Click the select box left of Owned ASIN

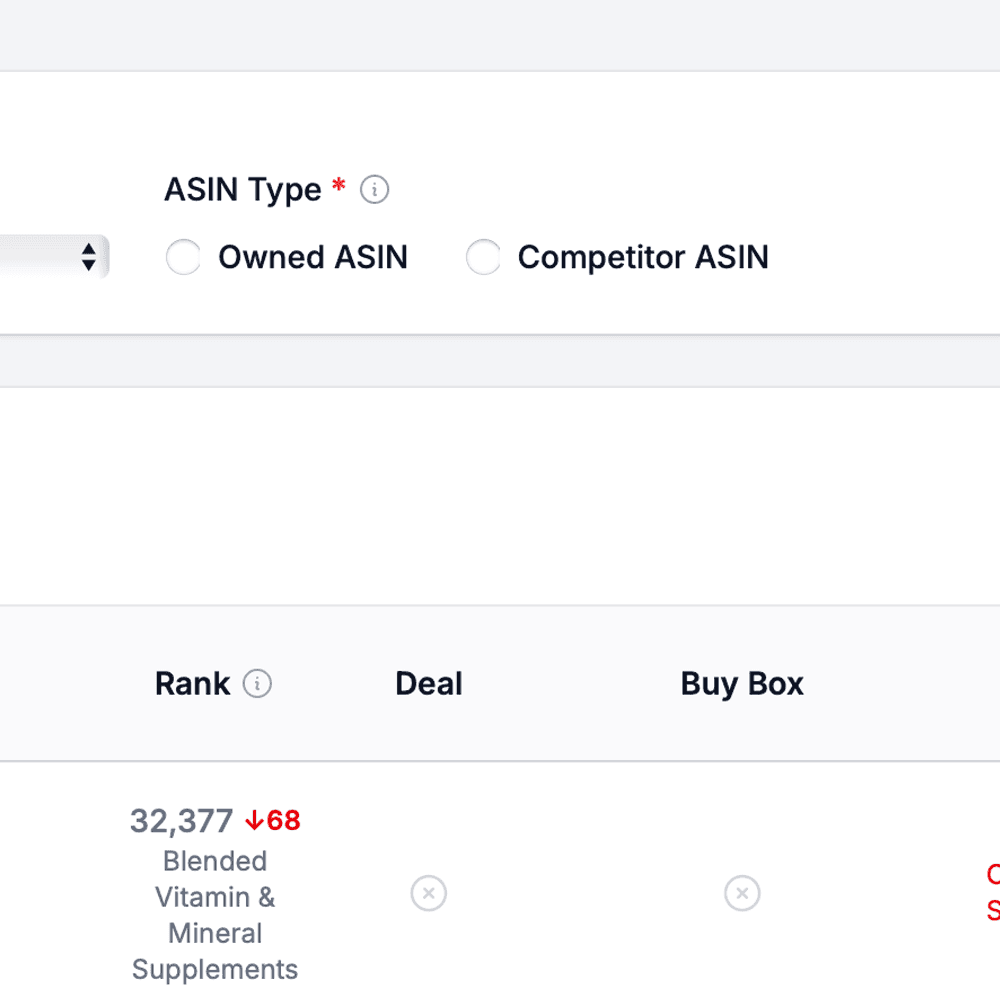click(50, 257)
